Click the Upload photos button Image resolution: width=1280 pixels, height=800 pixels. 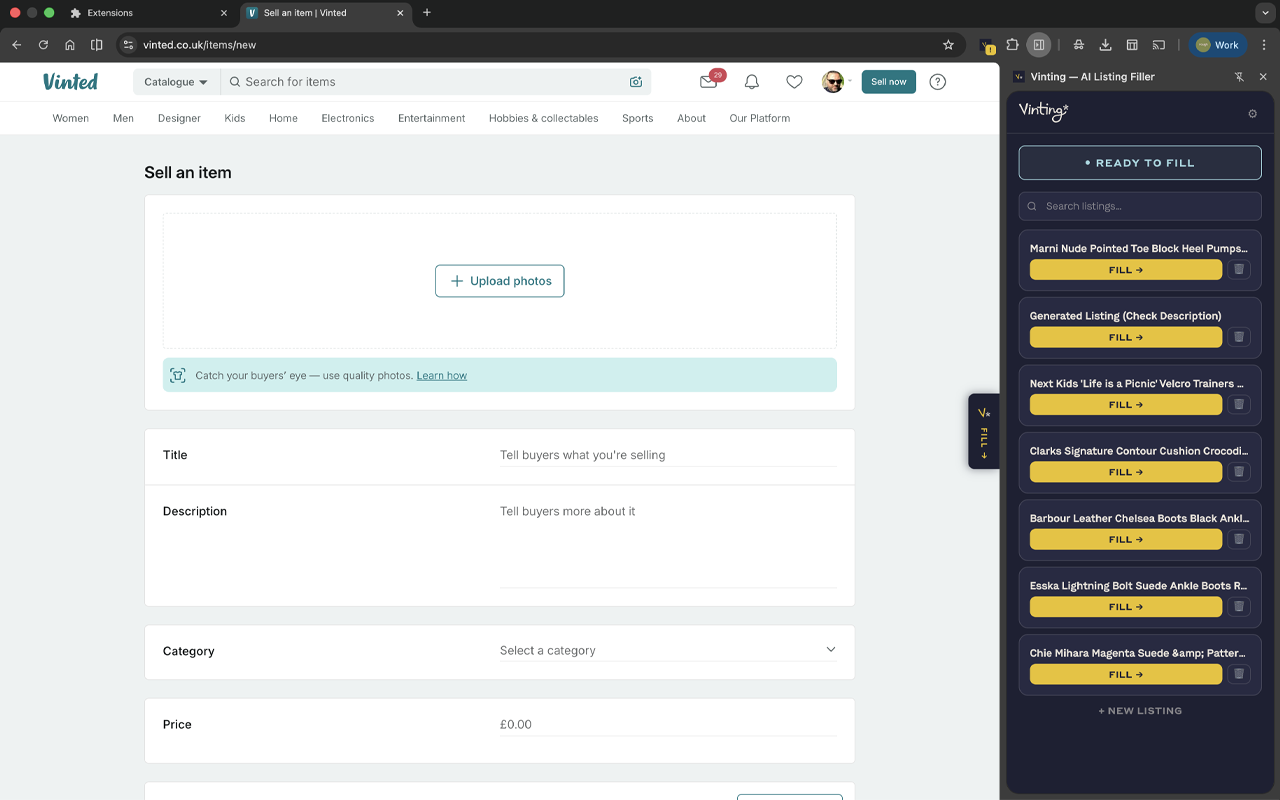coord(499,281)
